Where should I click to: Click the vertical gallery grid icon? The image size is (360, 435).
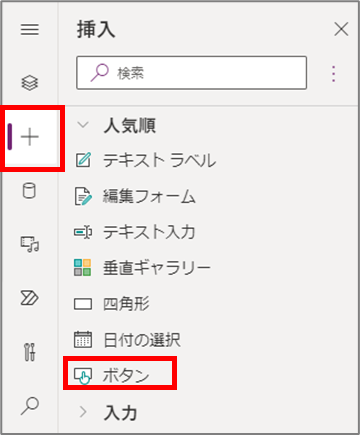tap(82, 268)
